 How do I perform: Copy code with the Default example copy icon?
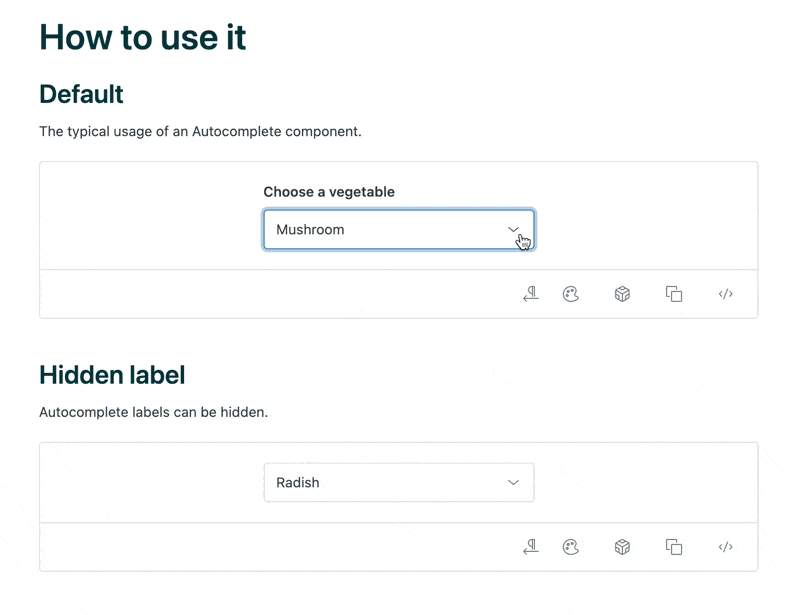coord(673,294)
